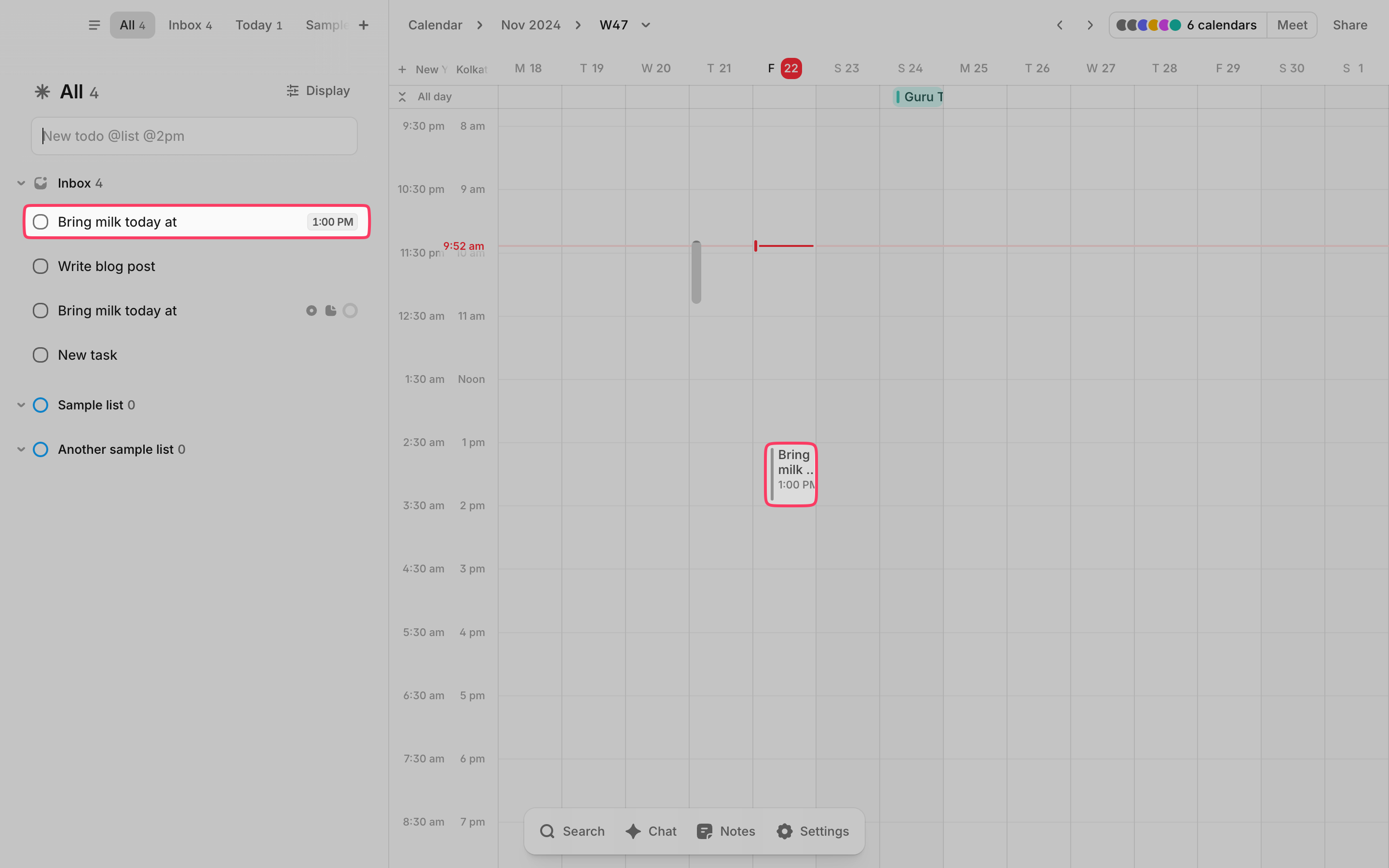Open Settings gear in bottom bar
The image size is (1389, 868).
(x=784, y=831)
